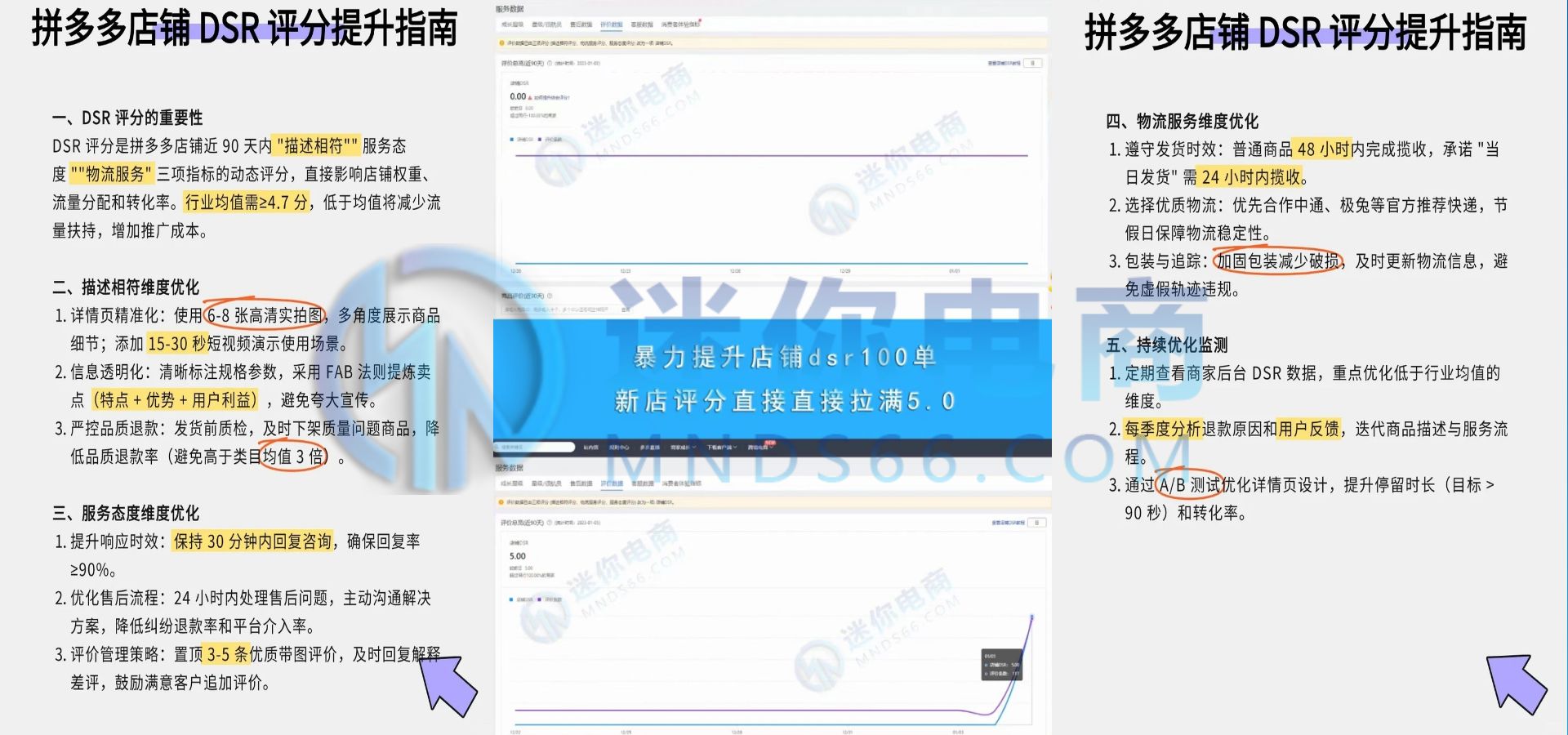Image resolution: width=1568 pixels, height=735 pixels.
Task: Click the peak data point on the 5.00 DSR chart
Action: tap(1031, 617)
